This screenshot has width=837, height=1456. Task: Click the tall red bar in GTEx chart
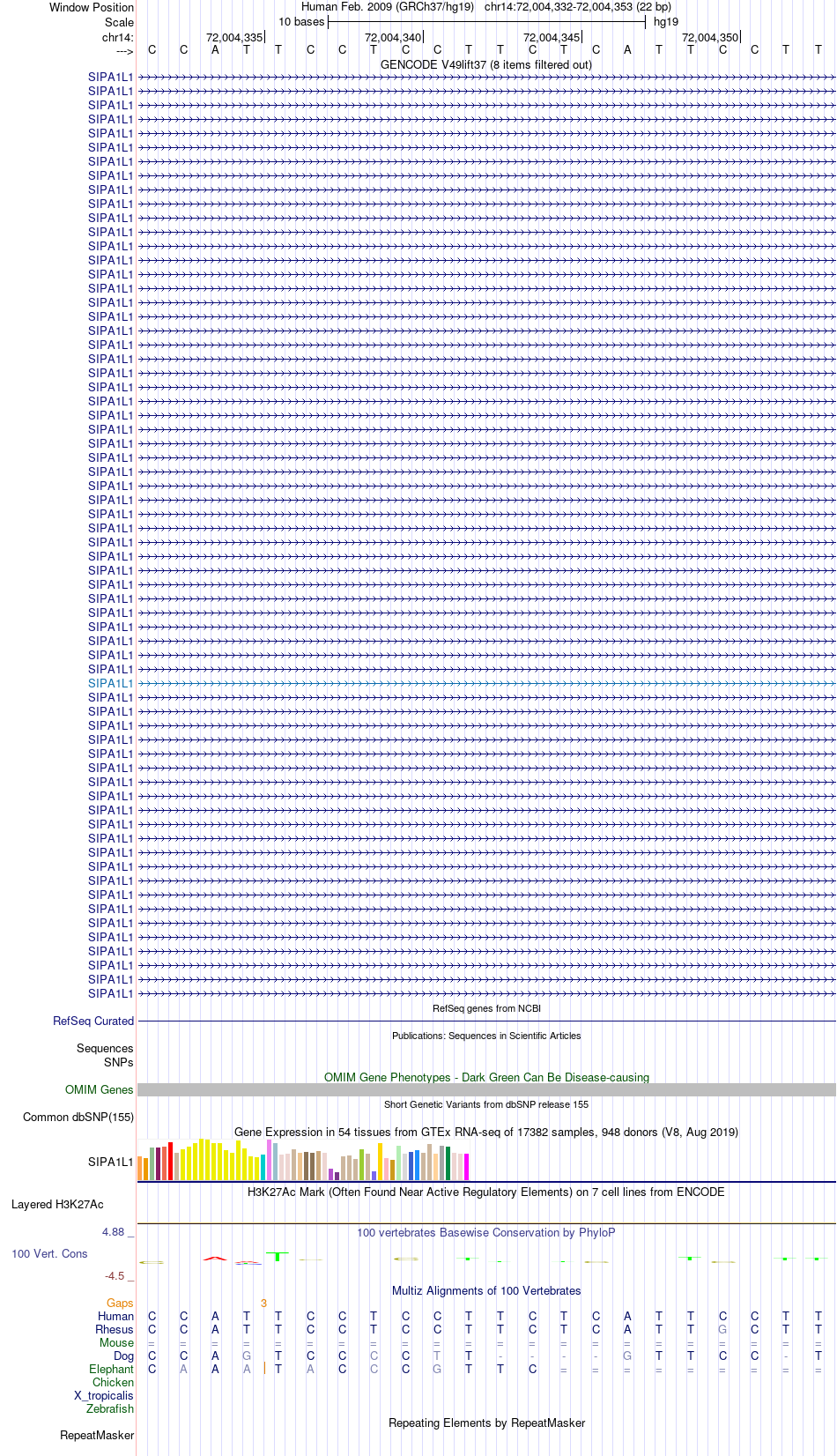click(171, 1161)
